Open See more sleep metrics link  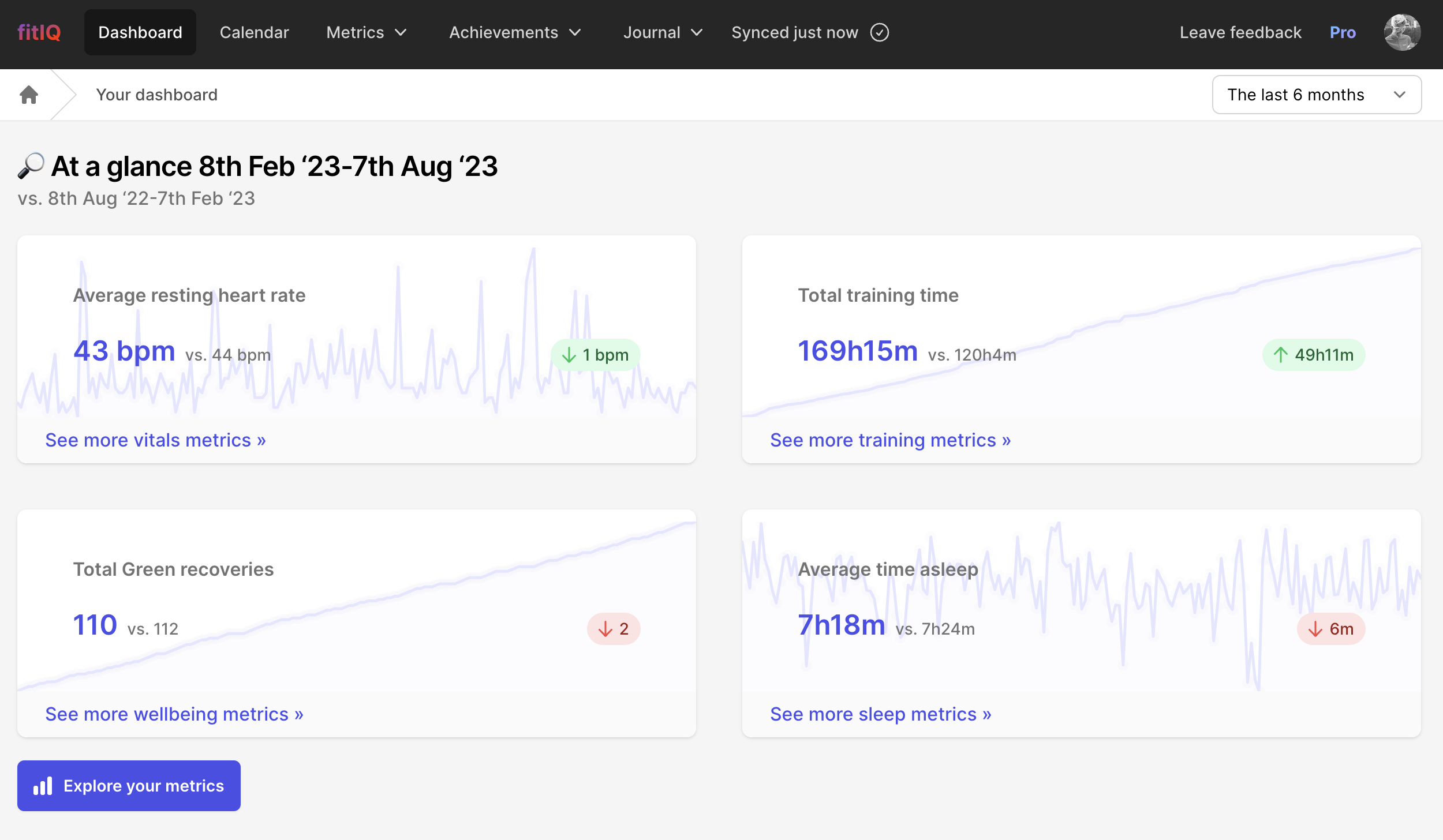(880, 714)
